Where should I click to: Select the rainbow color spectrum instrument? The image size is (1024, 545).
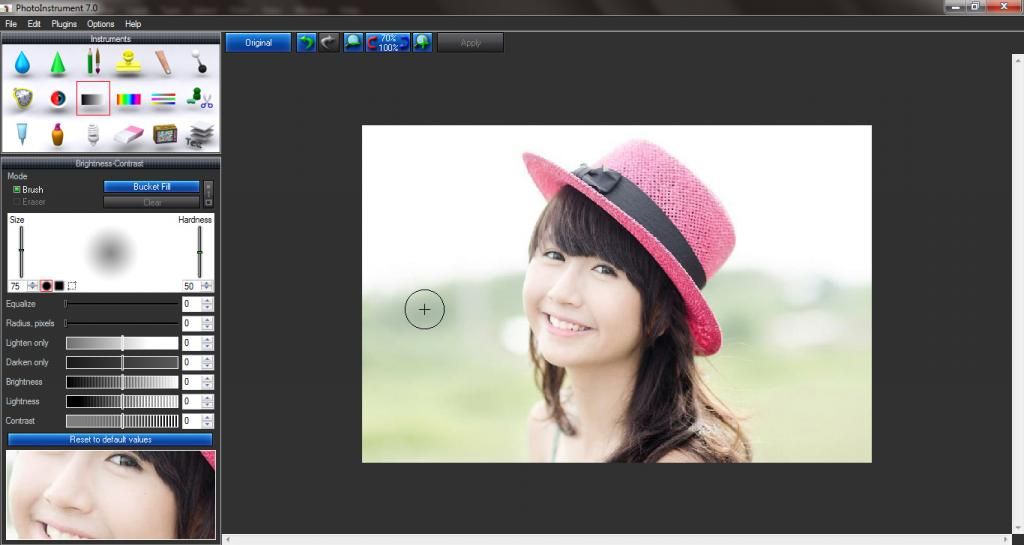tap(129, 99)
